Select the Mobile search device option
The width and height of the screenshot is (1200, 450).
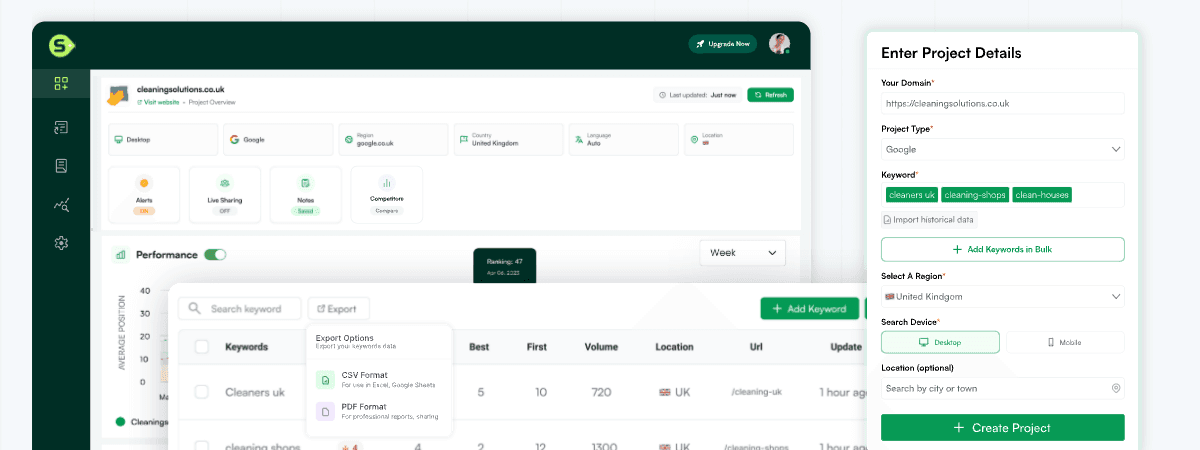[1064, 342]
